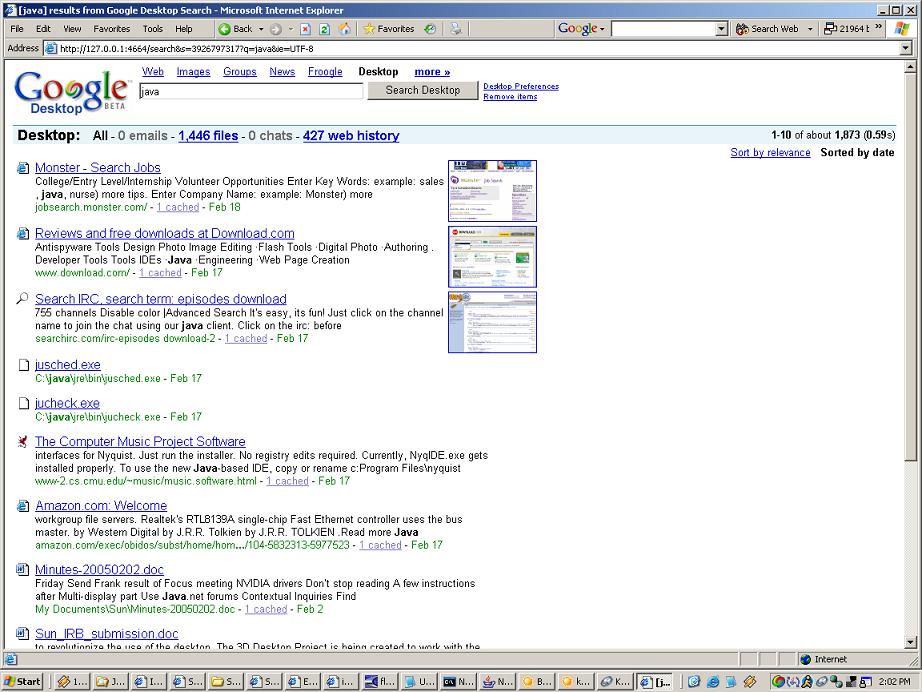The width and height of the screenshot is (922, 692).
Task: Open cached copy of Amazon.com result
Action: click(x=380, y=545)
